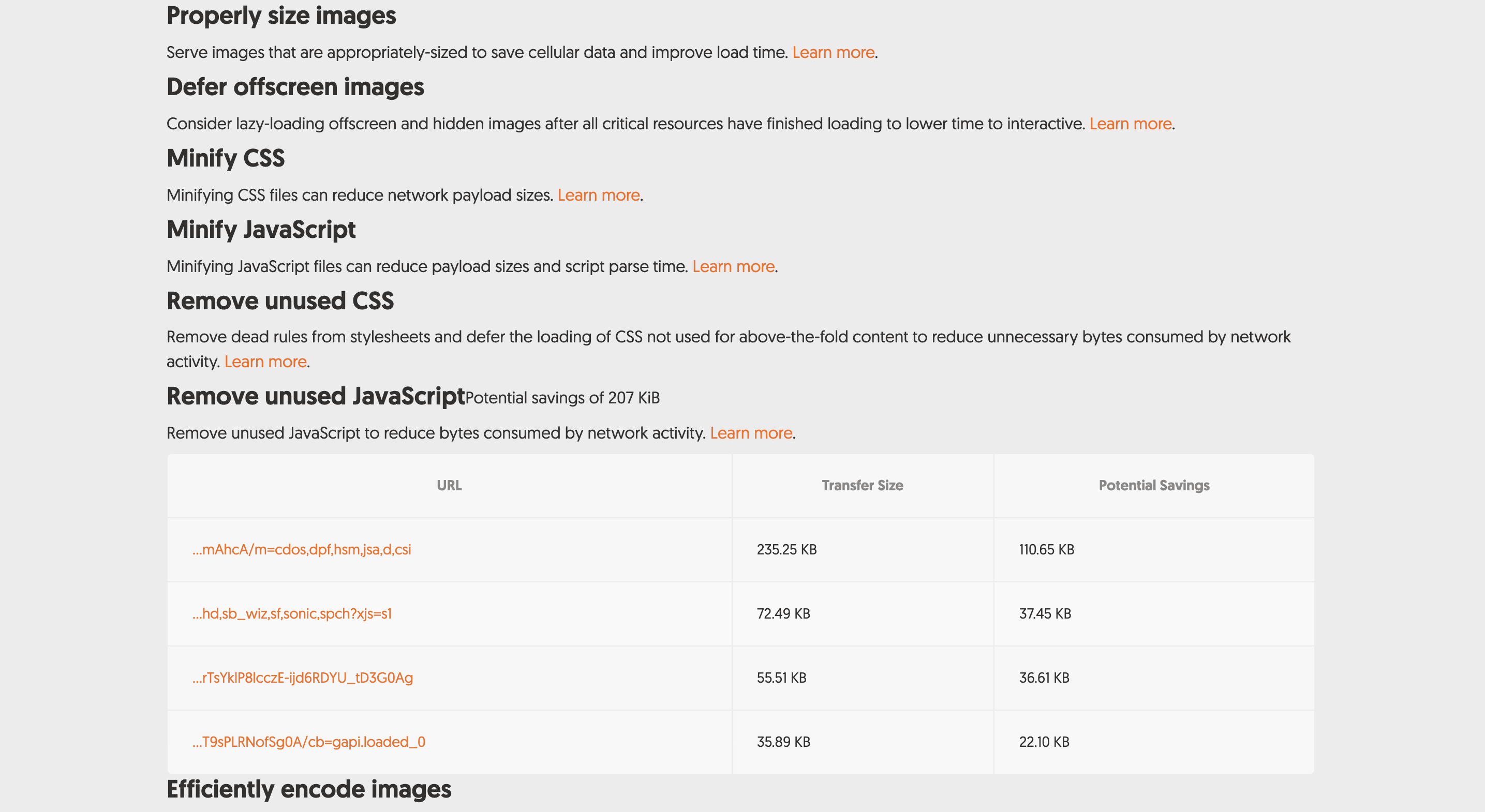
Task: Click Learn more under Properly size images
Action: point(833,52)
